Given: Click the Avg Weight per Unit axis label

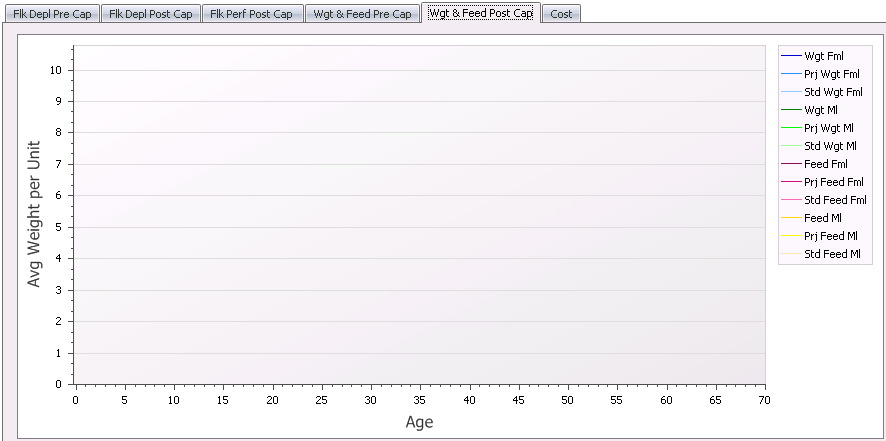Looking at the screenshot, I should click(x=35, y=214).
